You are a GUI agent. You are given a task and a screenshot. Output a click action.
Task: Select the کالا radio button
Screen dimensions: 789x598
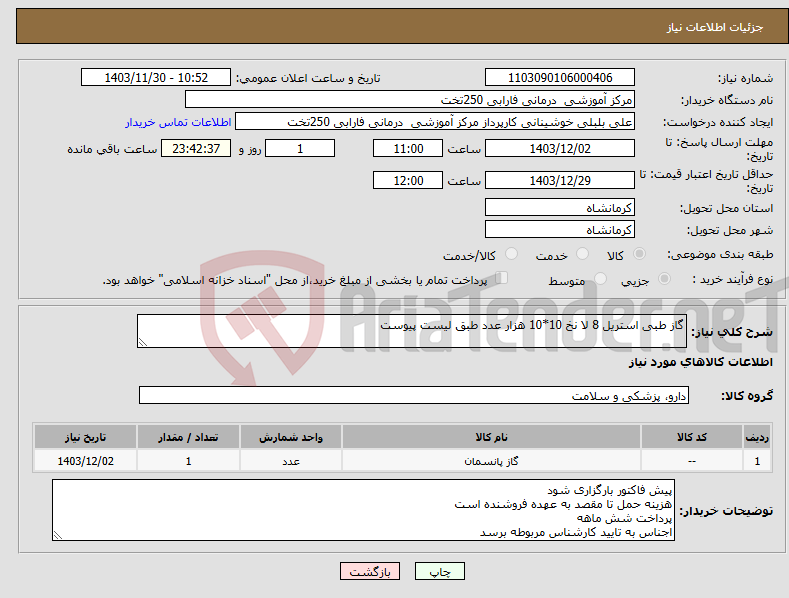(x=639, y=254)
